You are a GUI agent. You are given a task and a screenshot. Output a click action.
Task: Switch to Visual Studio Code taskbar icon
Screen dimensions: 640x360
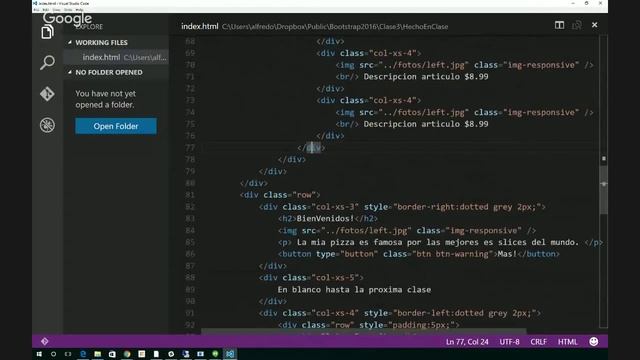230,354
